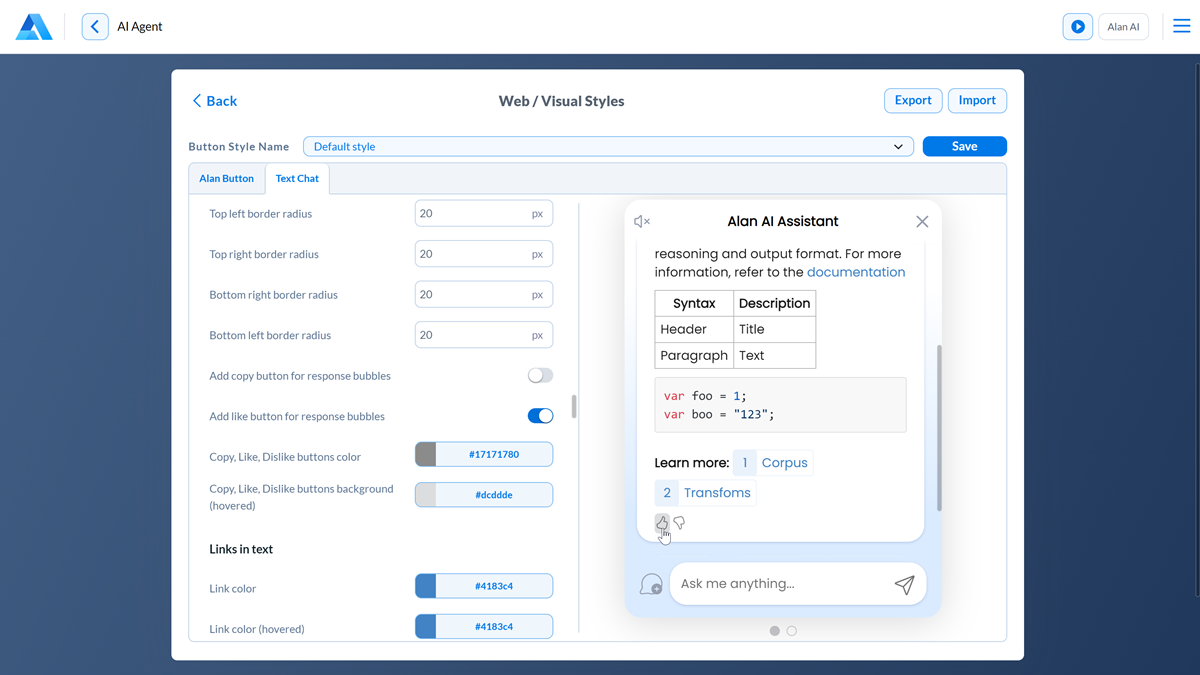The width and height of the screenshot is (1200, 675).
Task: Click the new chat bubble icon
Action: point(651,585)
